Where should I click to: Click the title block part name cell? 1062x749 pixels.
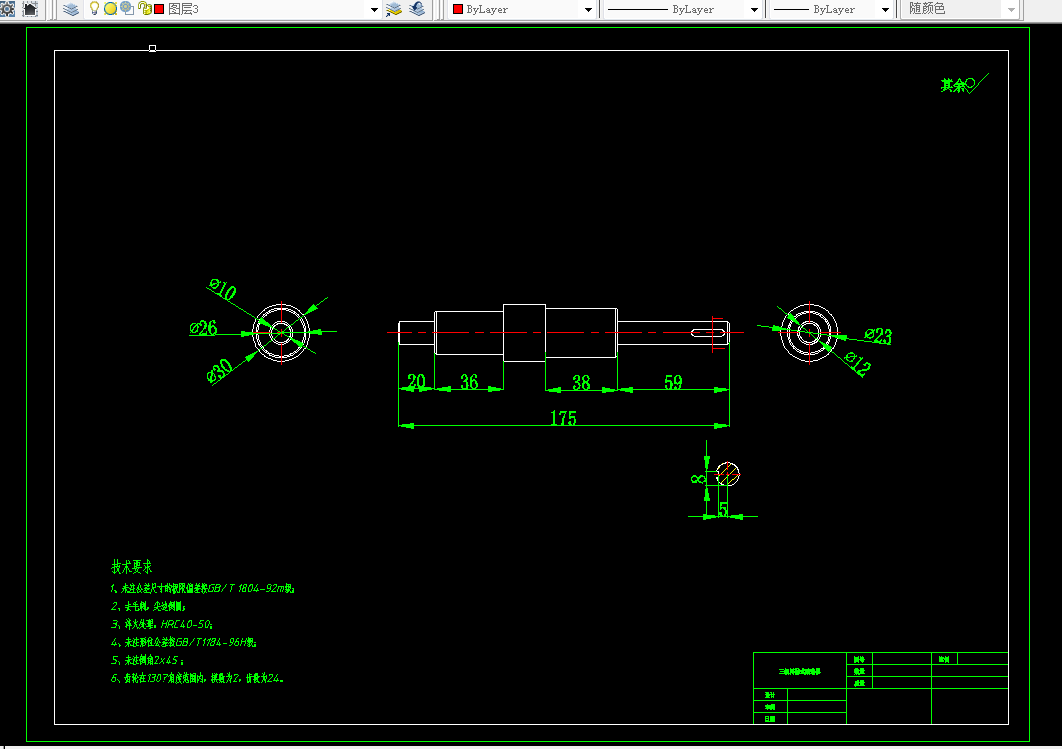[x=800, y=671]
